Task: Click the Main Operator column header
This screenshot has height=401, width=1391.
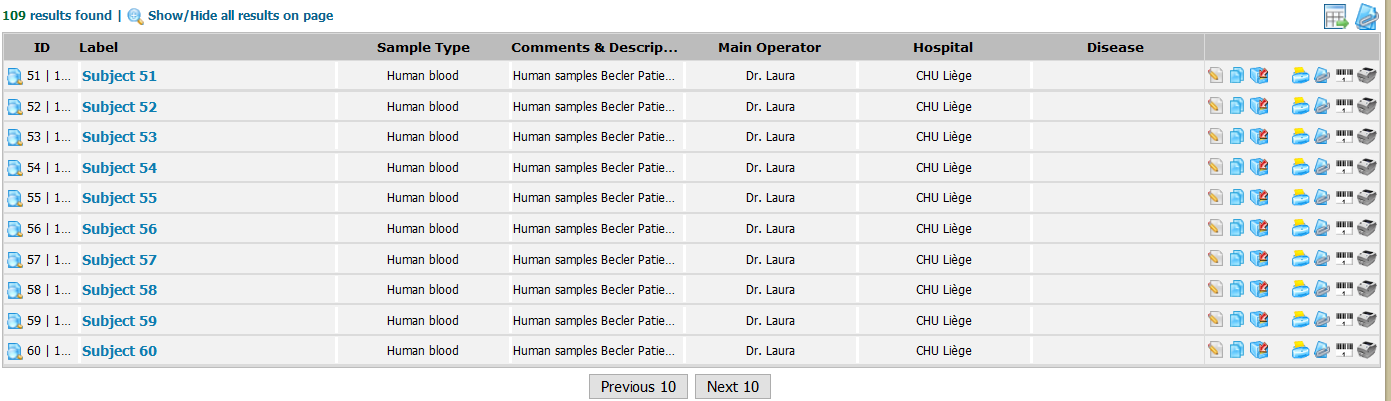Action: coord(769,47)
